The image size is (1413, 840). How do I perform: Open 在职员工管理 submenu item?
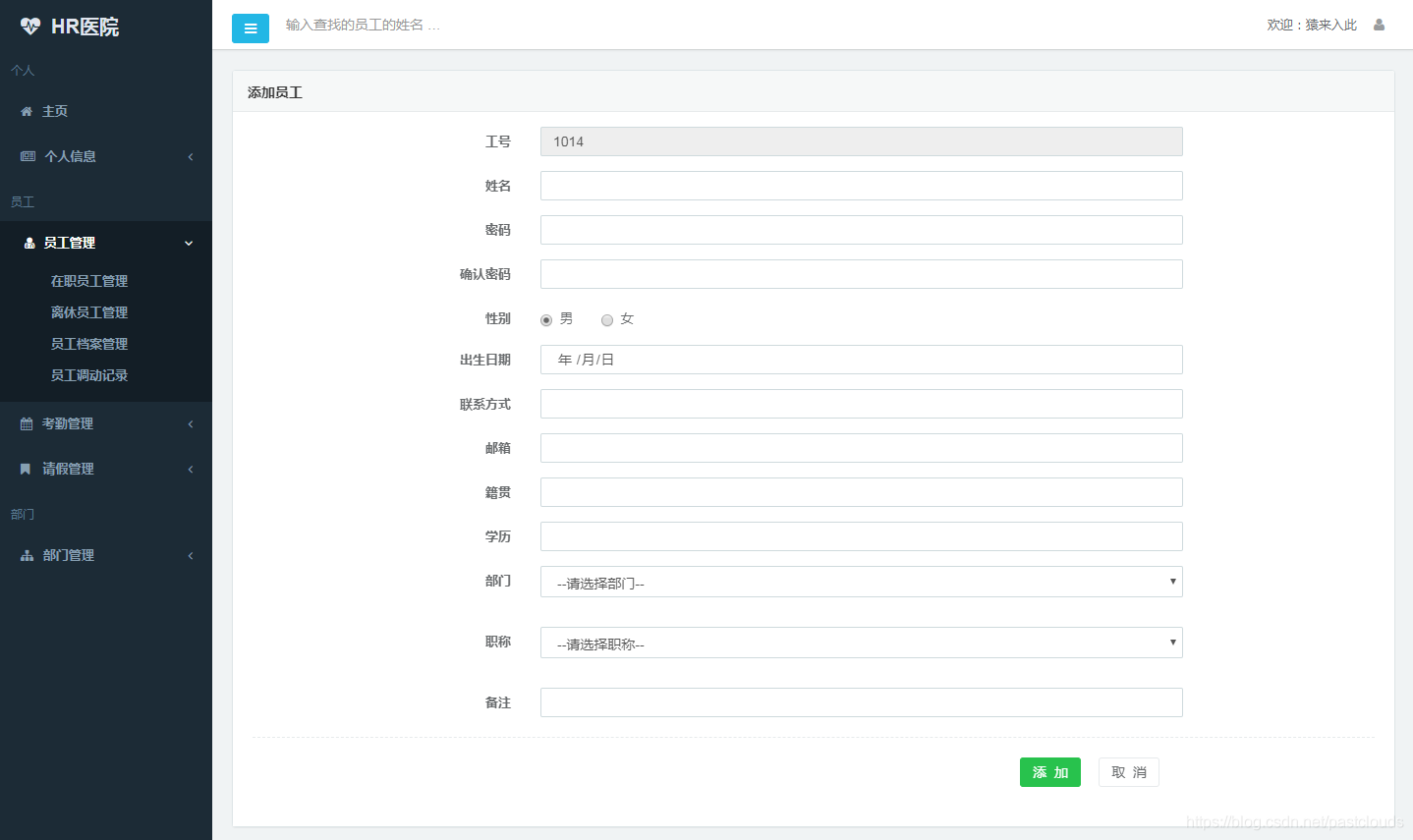[89, 281]
